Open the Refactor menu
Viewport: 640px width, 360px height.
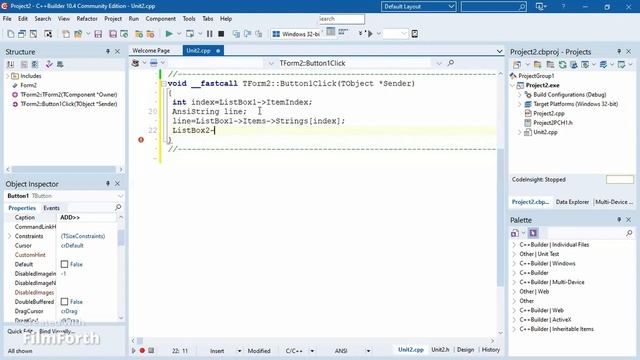click(87, 19)
